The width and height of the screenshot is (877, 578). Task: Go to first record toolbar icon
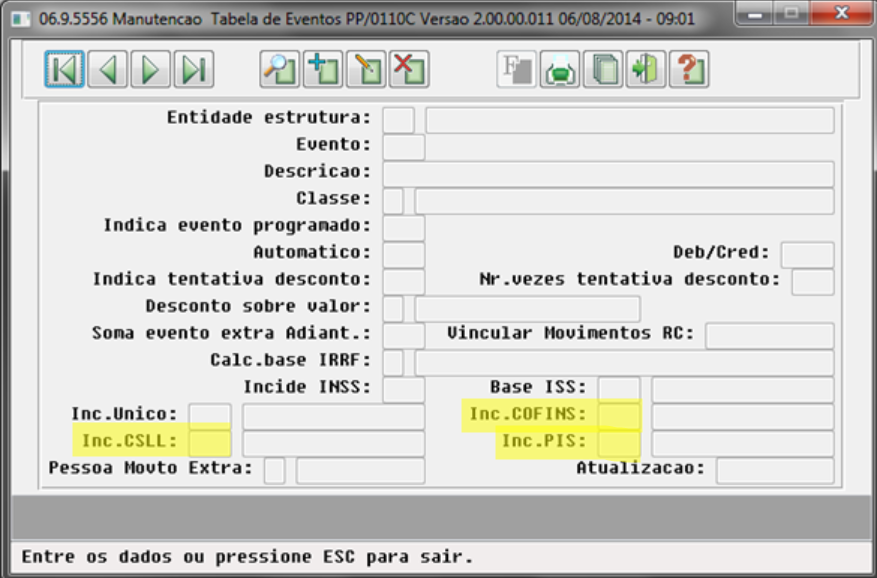64,69
